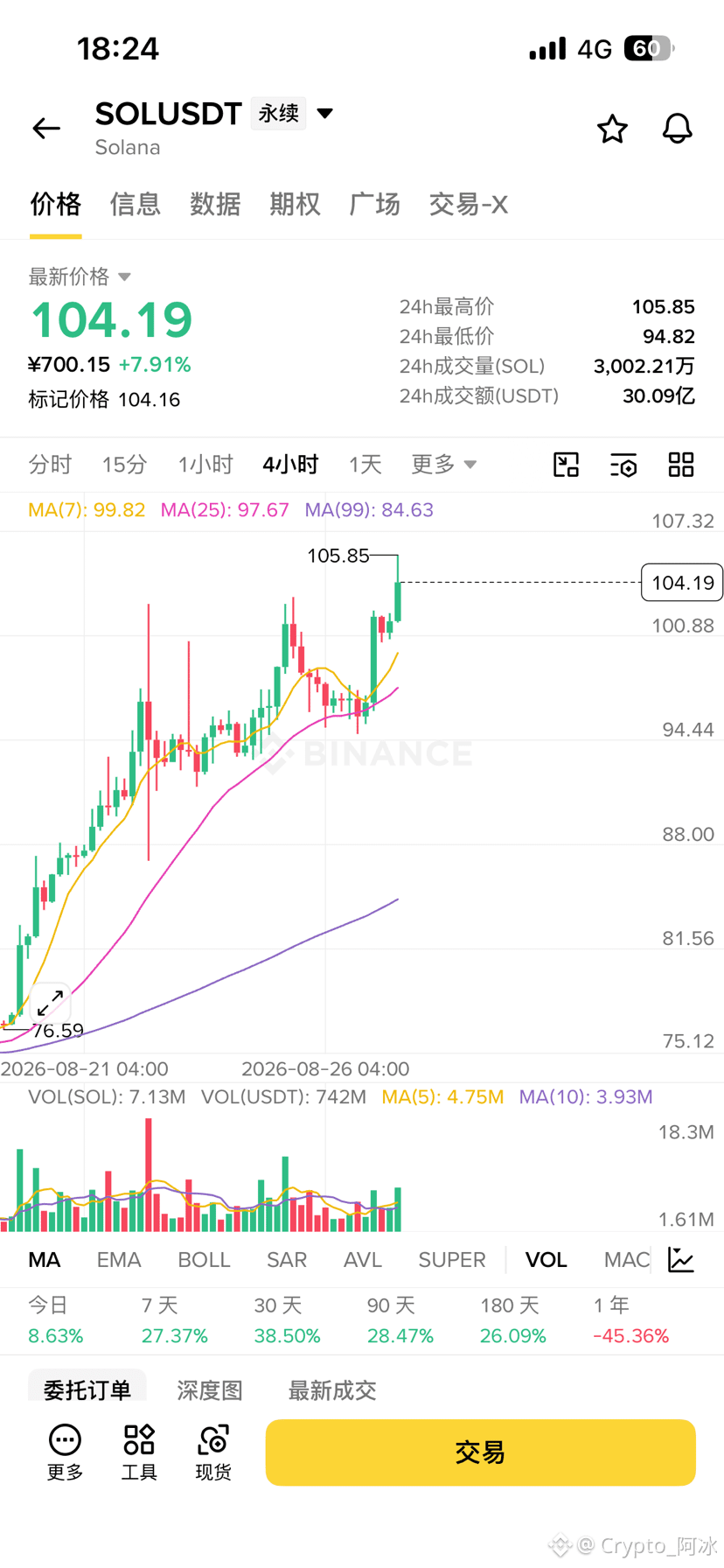724x1568 pixels.
Task: Select the 1小时 timeframe
Action: (x=205, y=465)
